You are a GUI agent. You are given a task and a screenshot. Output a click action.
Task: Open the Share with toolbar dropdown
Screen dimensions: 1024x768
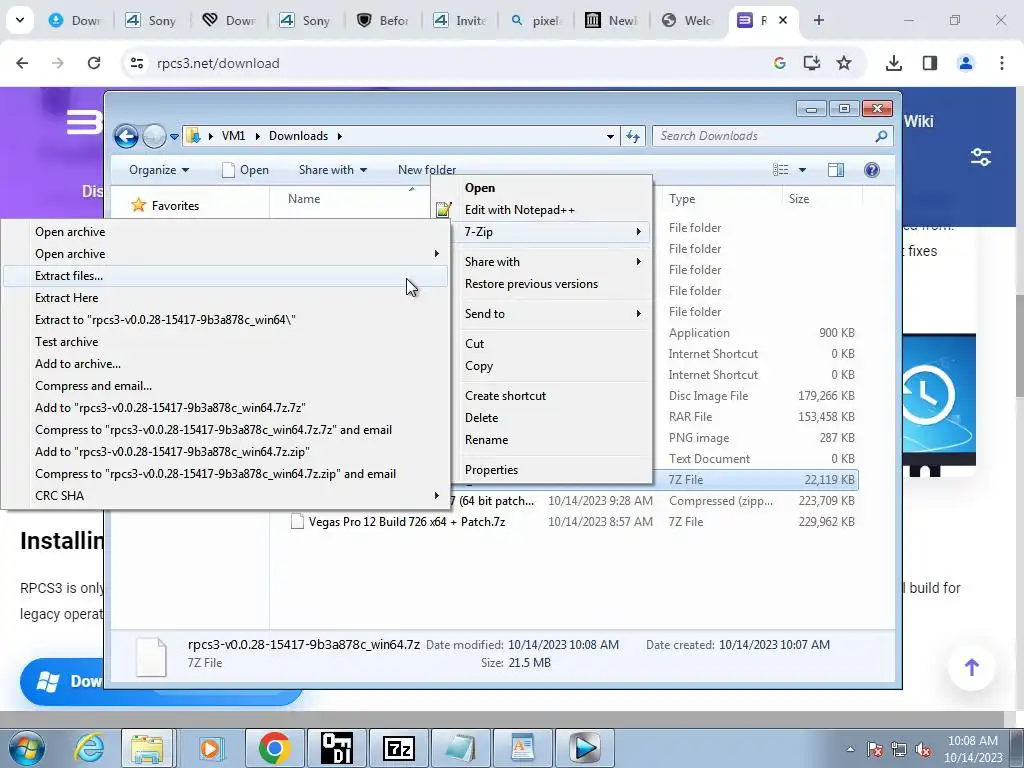point(332,170)
